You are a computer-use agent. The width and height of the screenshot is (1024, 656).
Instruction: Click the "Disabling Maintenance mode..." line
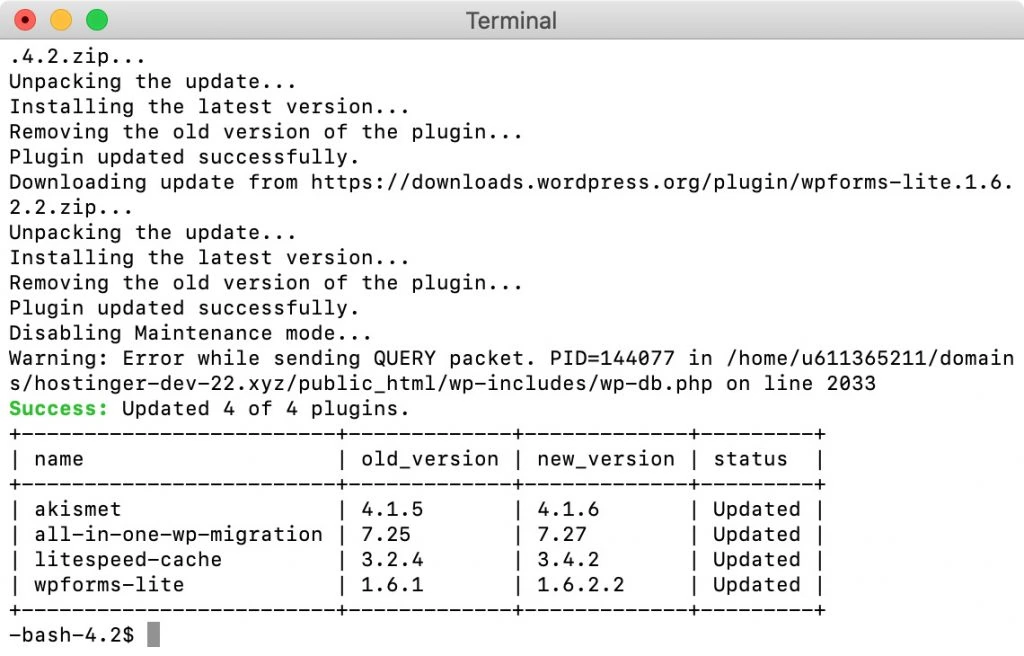pyautogui.click(x=190, y=333)
